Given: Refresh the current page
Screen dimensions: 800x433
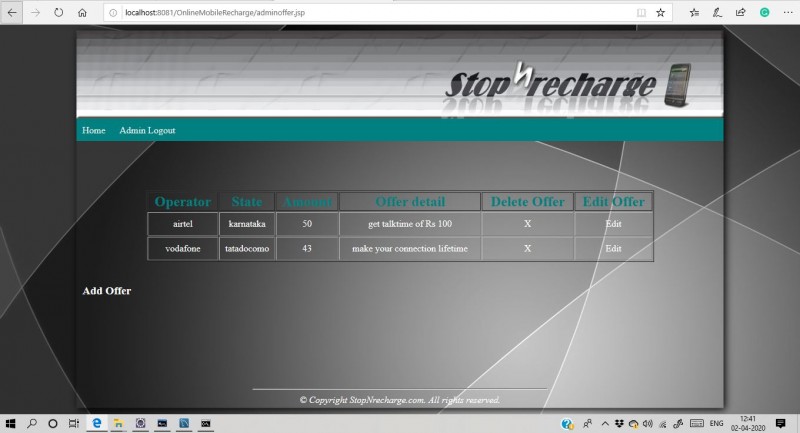Looking at the screenshot, I should point(59,13).
